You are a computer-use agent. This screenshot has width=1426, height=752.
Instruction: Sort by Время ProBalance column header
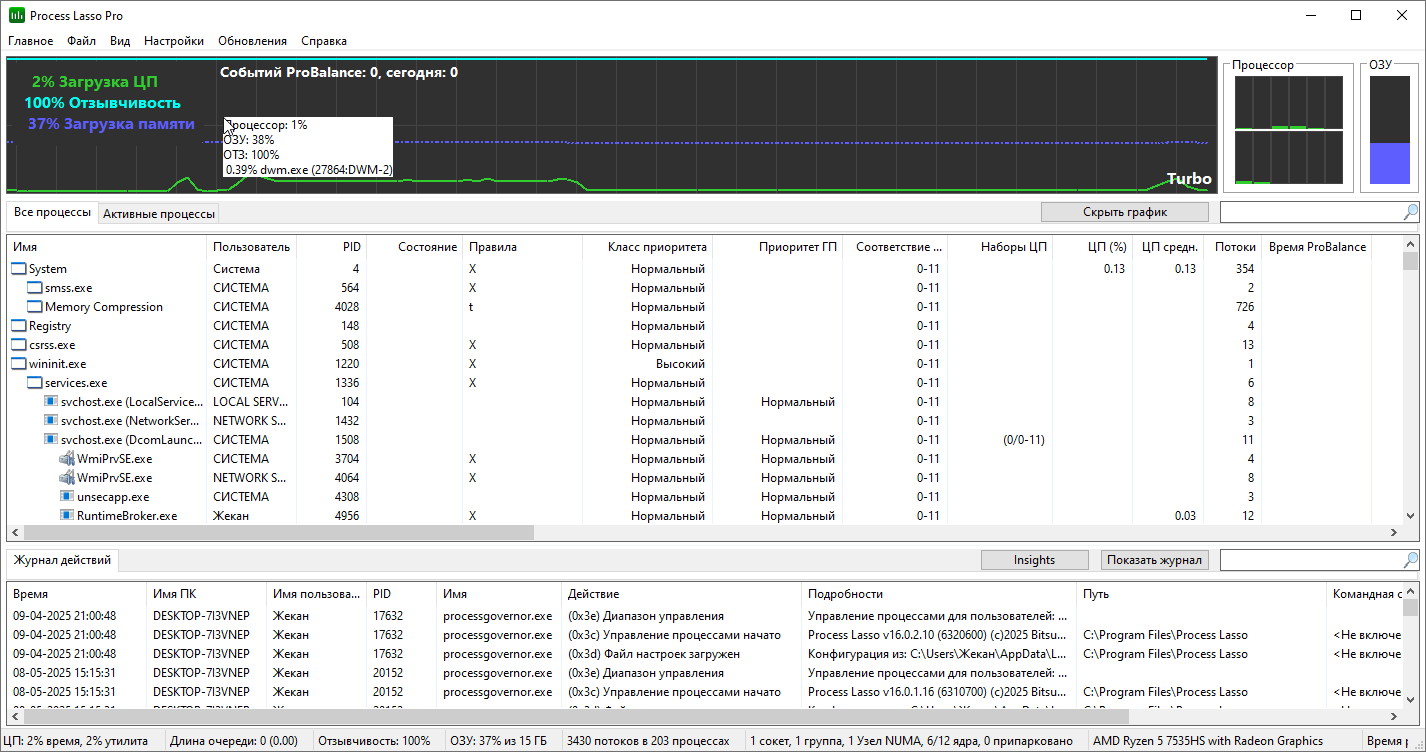pyautogui.click(x=1317, y=247)
